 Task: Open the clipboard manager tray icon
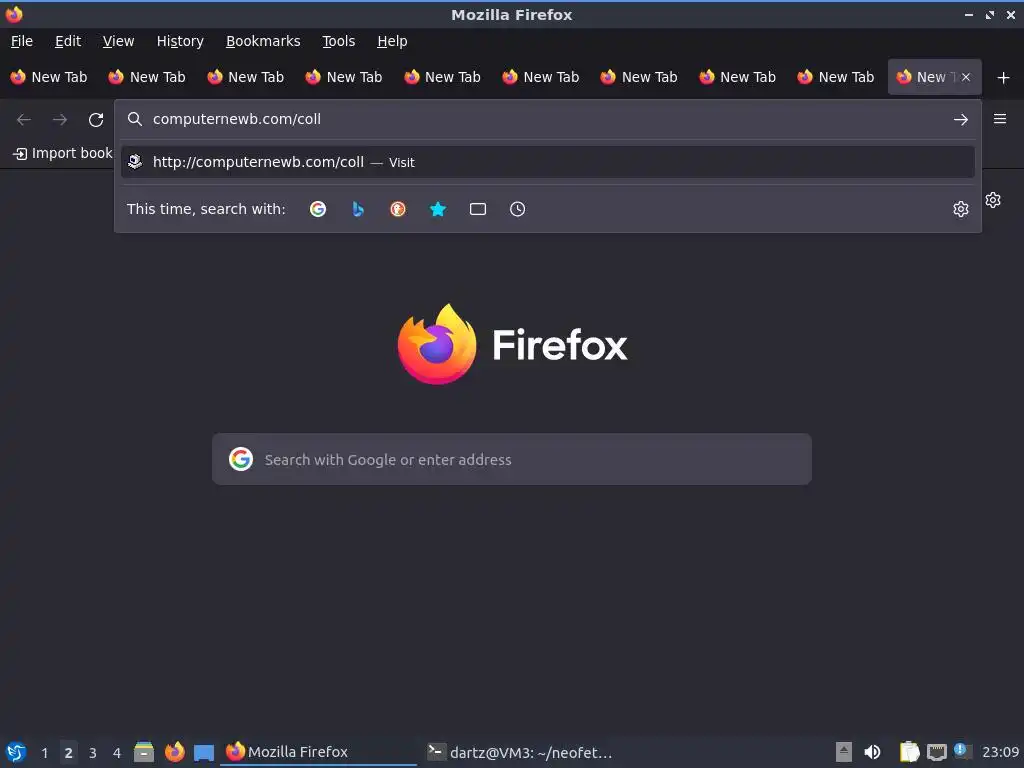pyautogui.click(x=909, y=752)
